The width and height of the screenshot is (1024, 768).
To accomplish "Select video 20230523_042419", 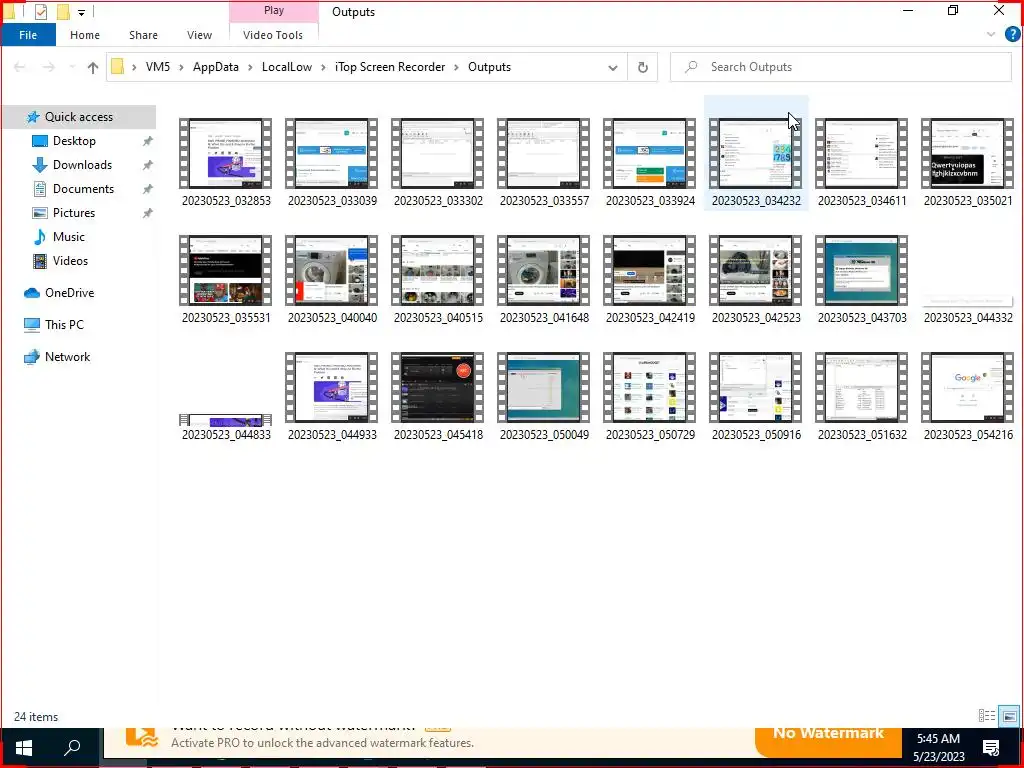I will coord(650,280).
